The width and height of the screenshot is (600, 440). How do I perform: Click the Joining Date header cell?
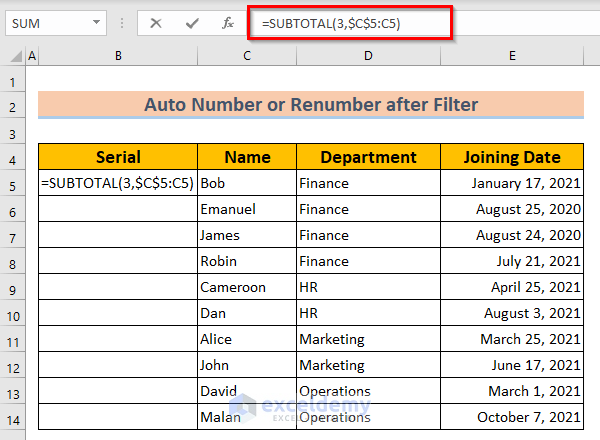[x=512, y=157]
